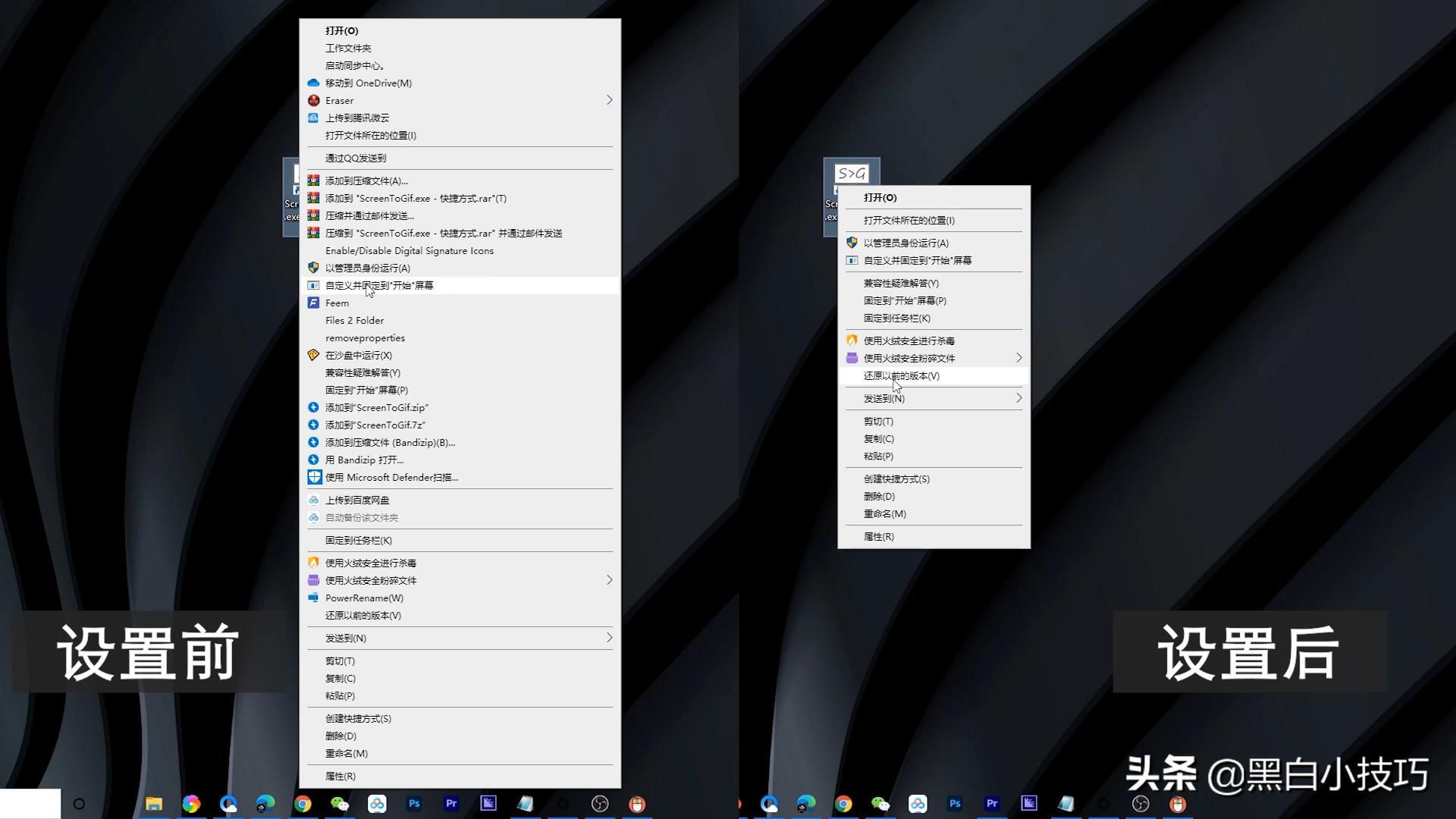Click 上传到百度网盘 entry
1456x819 pixels.
(356, 500)
